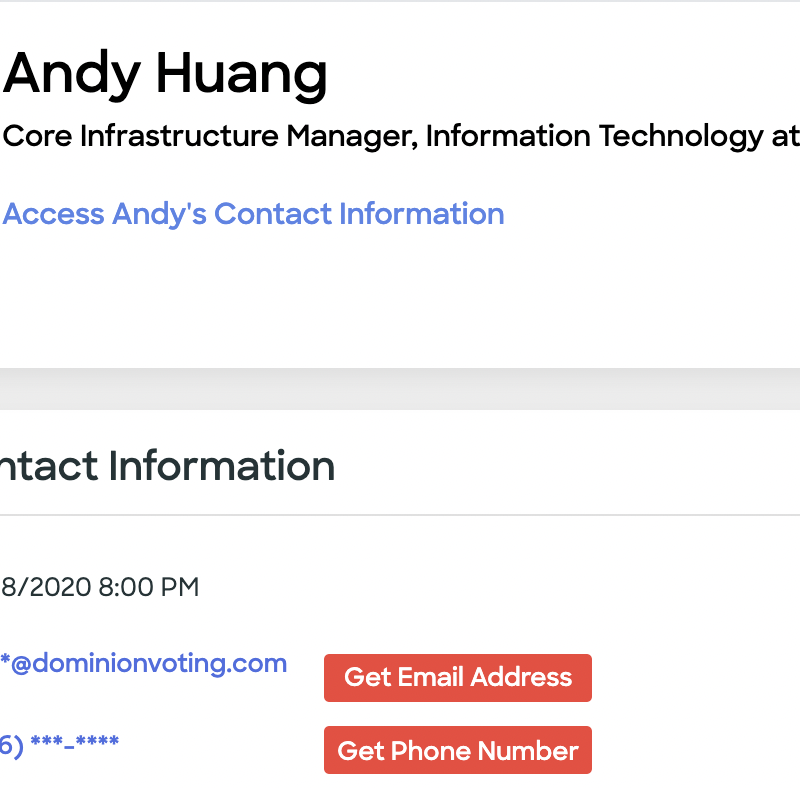The image size is (800, 788).
Task: Click the Andy Huang name heading
Action: tap(166, 74)
